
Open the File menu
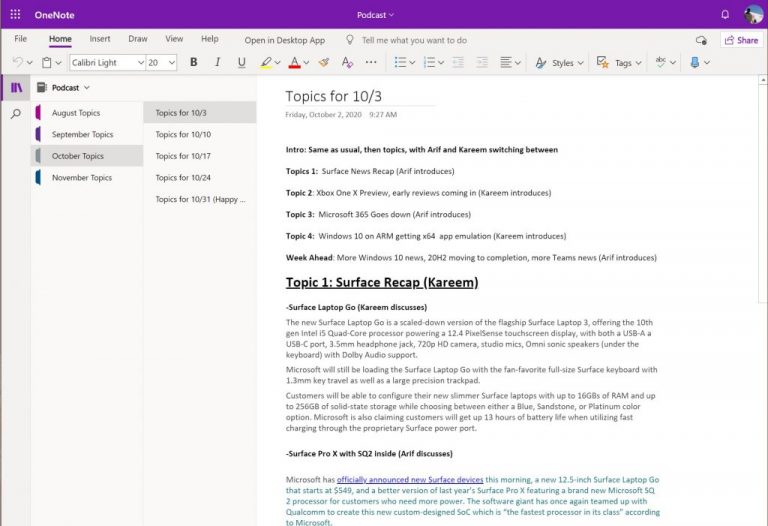pos(21,39)
